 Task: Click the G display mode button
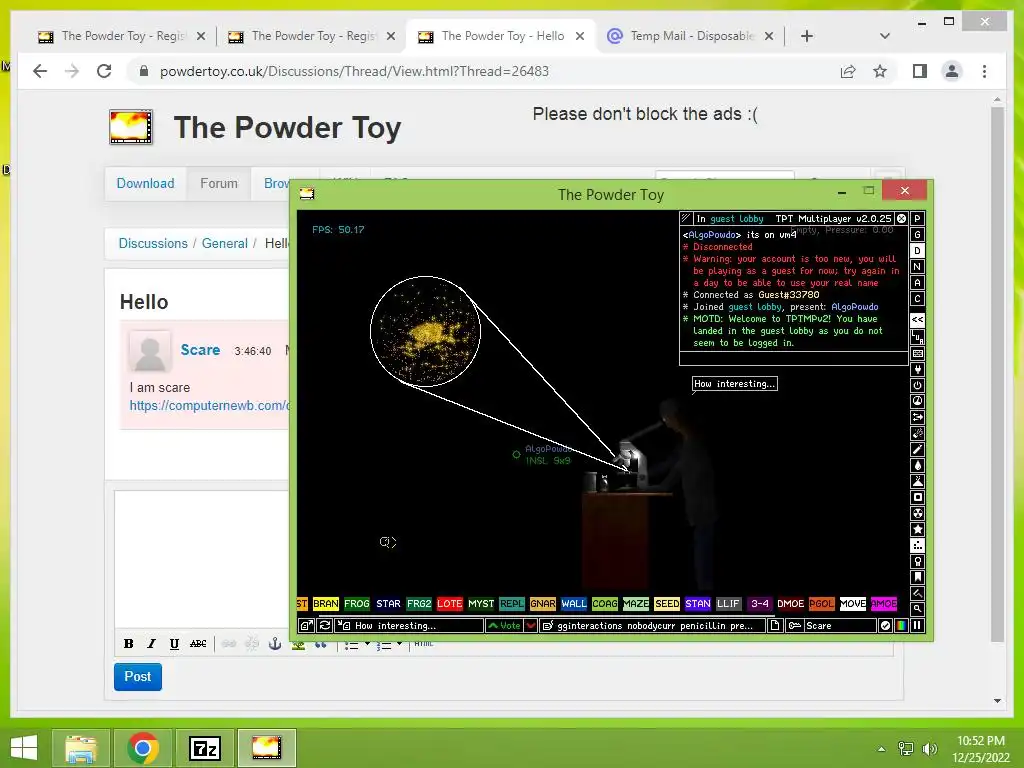click(x=917, y=234)
